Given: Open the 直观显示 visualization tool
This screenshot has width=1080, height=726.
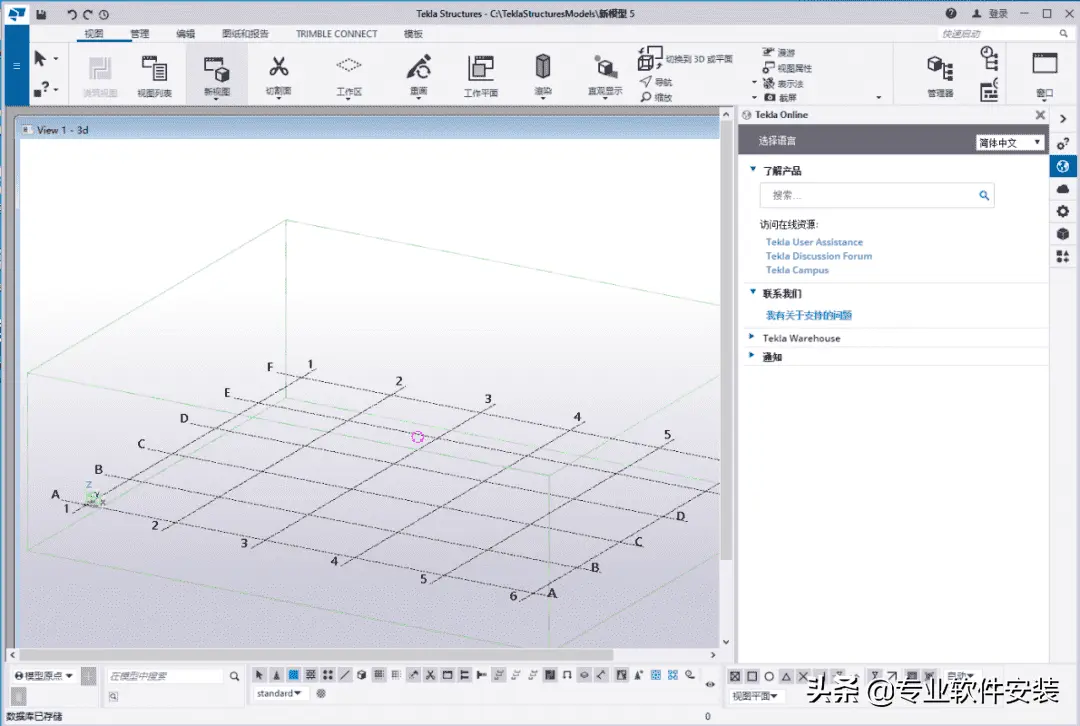Looking at the screenshot, I should click(605, 76).
